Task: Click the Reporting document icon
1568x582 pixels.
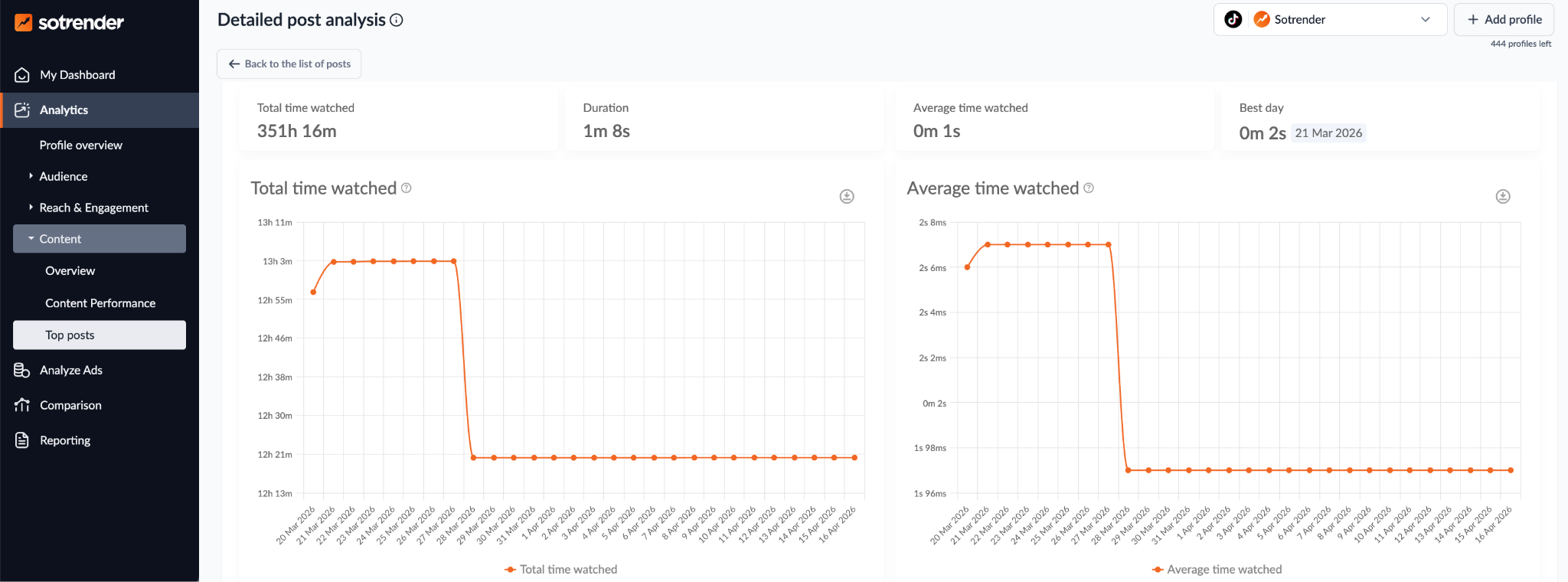Action: click(x=22, y=440)
